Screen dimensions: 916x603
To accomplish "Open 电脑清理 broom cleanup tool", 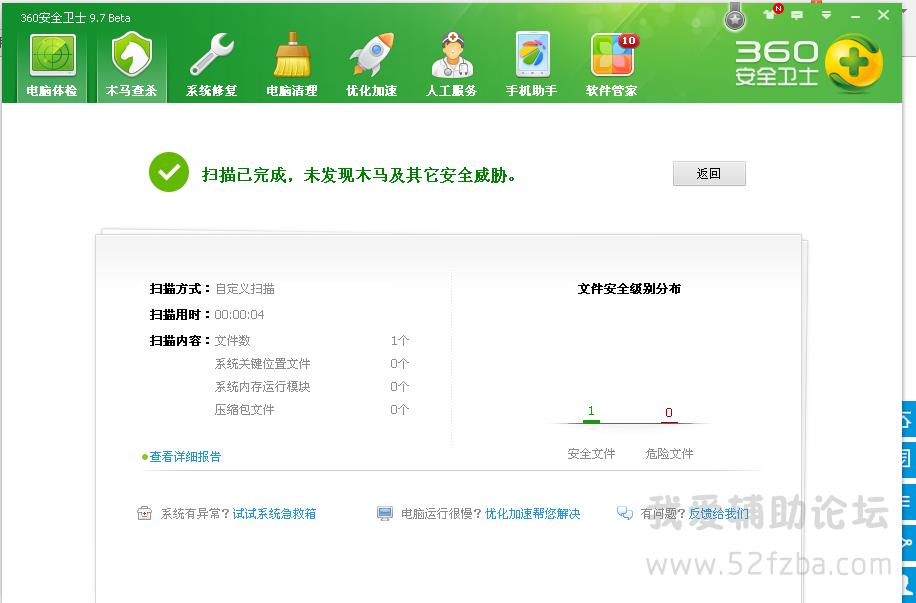I will coord(292,66).
